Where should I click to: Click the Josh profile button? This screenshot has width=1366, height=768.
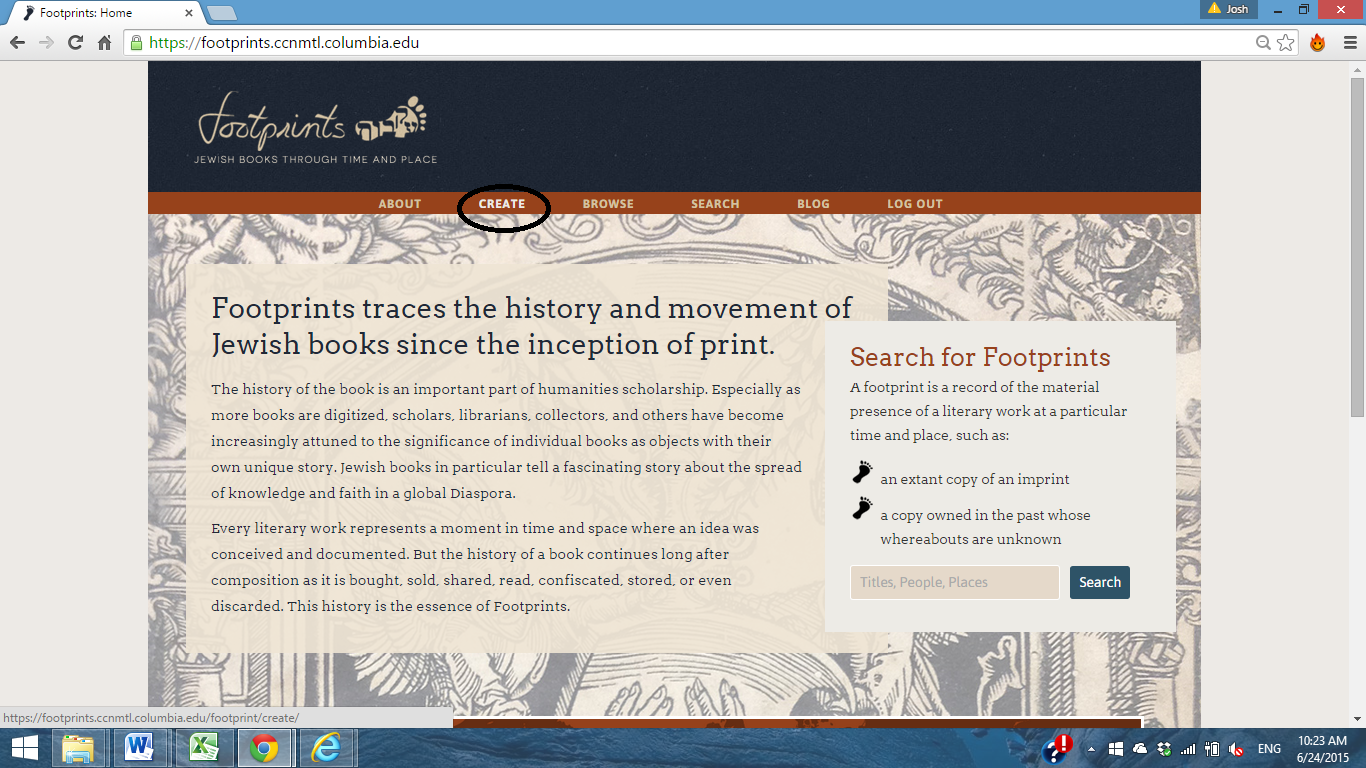(x=1229, y=8)
